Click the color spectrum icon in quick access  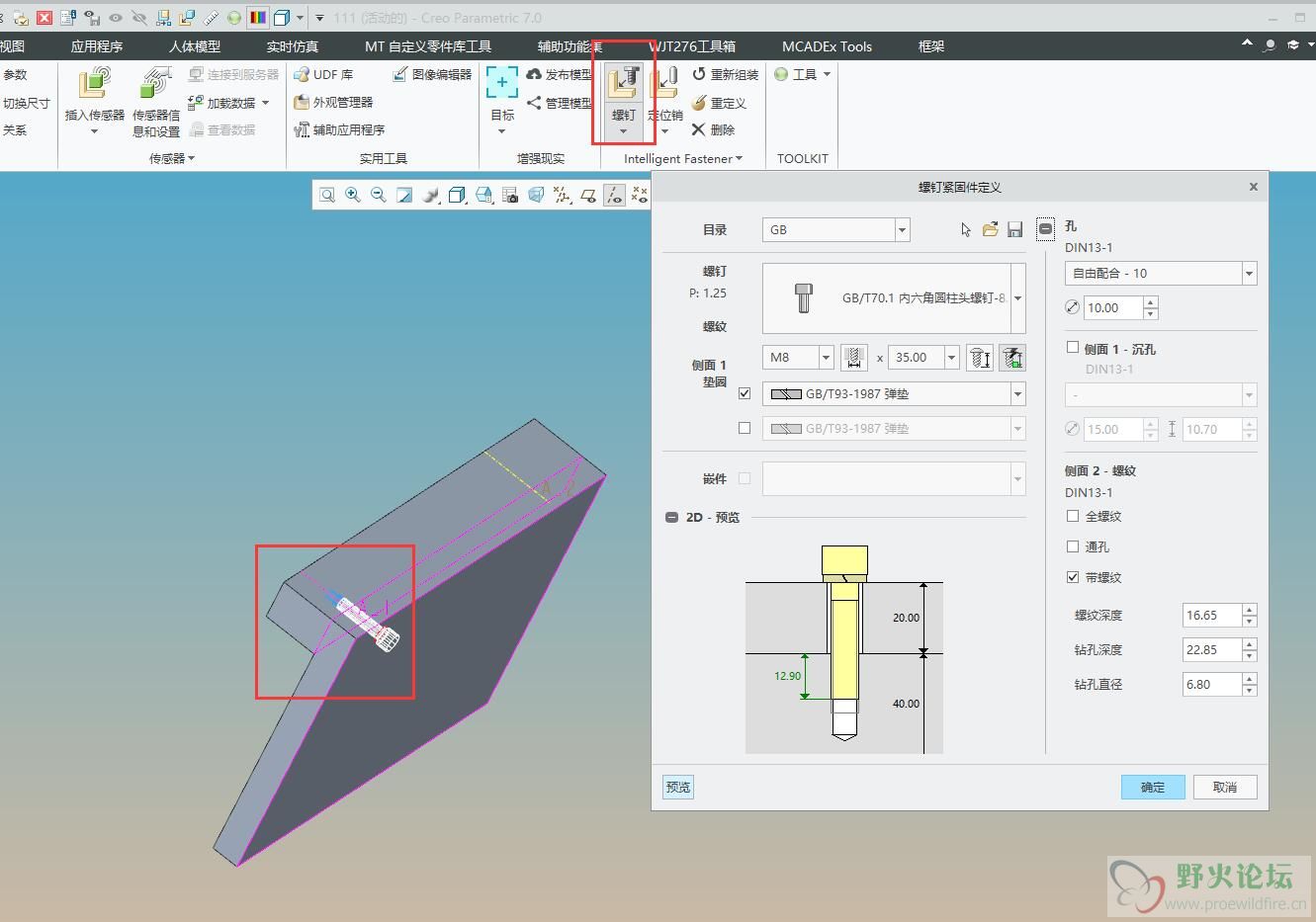coord(257,18)
